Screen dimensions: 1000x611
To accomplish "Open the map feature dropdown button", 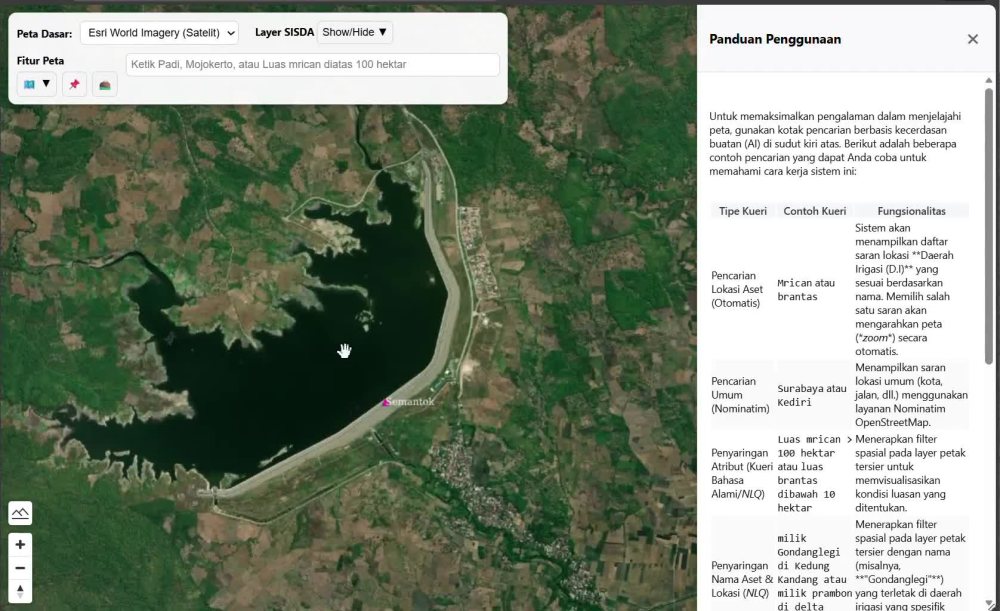I will coord(36,84).
